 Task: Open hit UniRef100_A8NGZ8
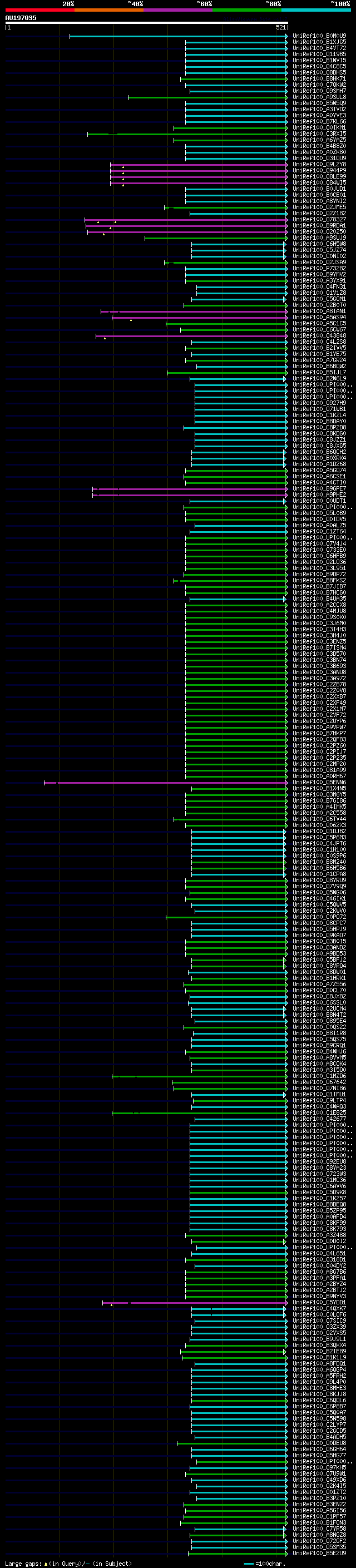(319, 1535)
